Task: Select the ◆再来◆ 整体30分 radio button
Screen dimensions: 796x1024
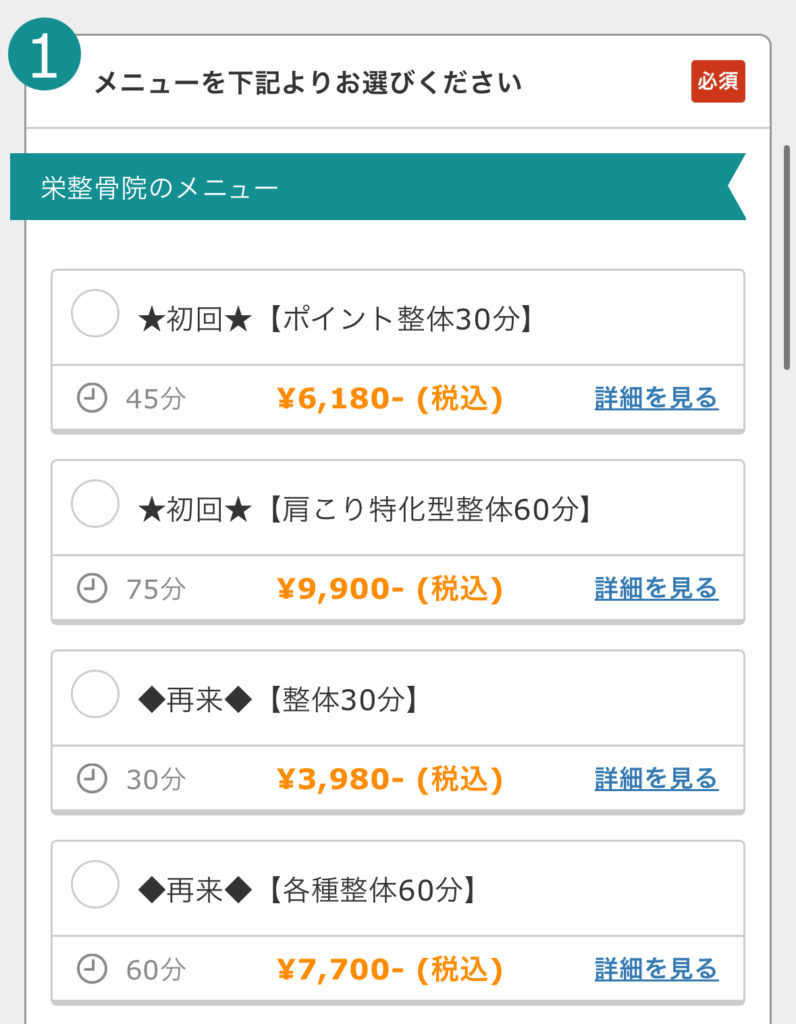Action: (x=95, y=695)
